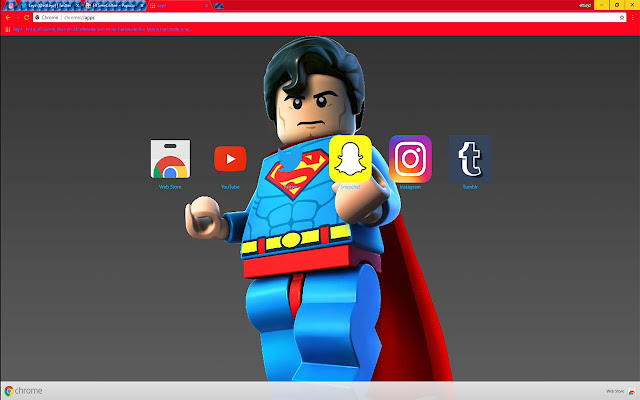Screen dimensions: 640x400
Task: Close the Apps tab
Action: point(206,6)
